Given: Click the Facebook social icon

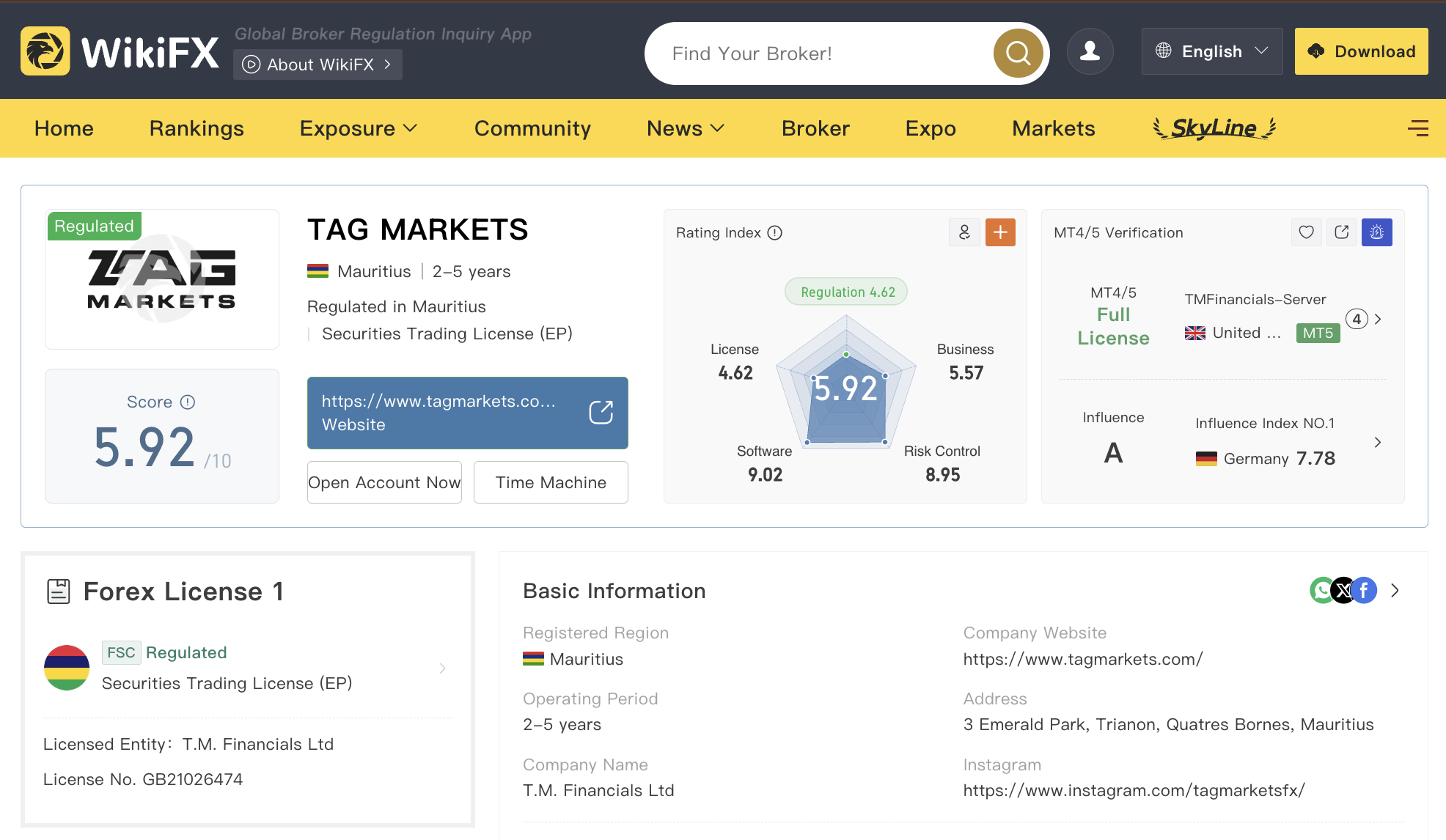Looking at the screenshot, I should click(1364, 590).
